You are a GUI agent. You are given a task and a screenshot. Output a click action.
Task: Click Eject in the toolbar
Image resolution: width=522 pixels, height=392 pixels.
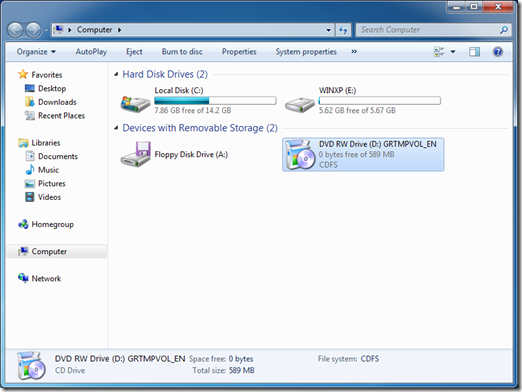click(x=134, y=52)
